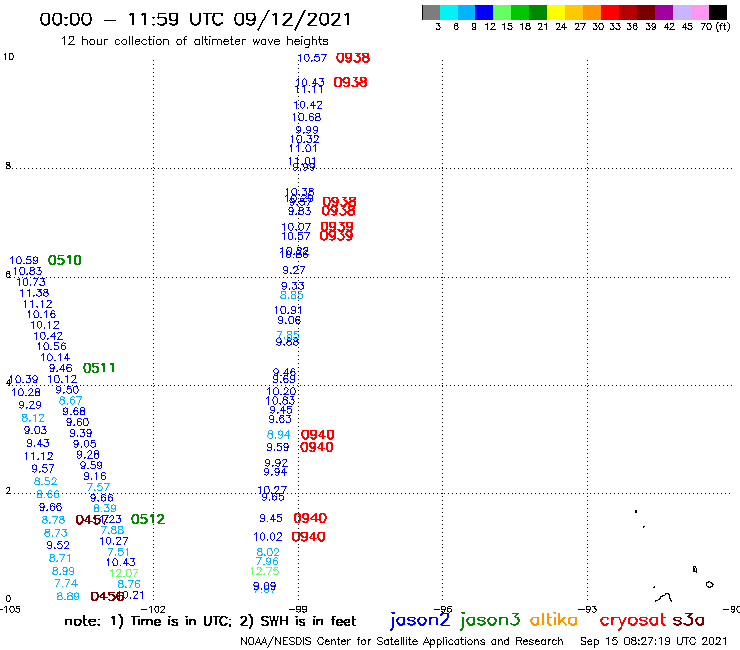The image size is (740, 650).
Task: Click the longitude axis label -102
Action: tap(153, 609)
